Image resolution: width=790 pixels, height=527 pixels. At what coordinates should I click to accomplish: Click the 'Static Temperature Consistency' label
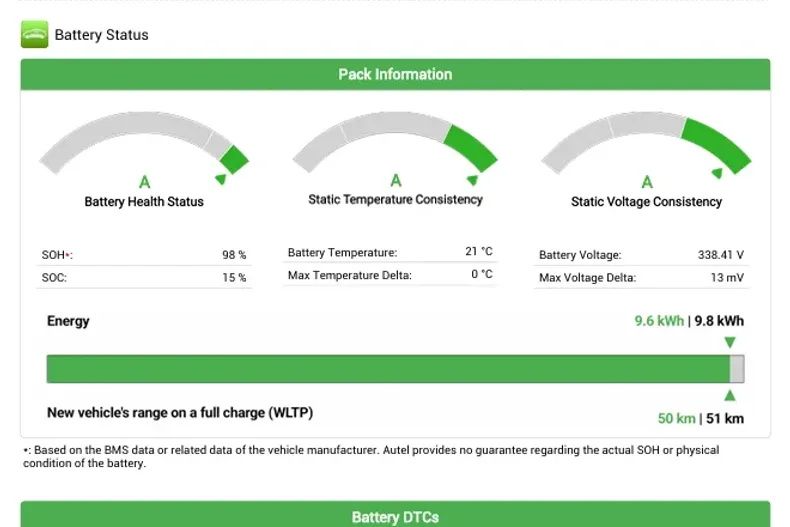click(x=396, y=200)
